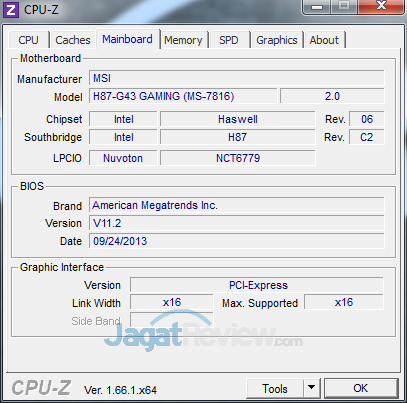
Task: Click the Max. Supported value x16
Action: [x=344, y=303]
